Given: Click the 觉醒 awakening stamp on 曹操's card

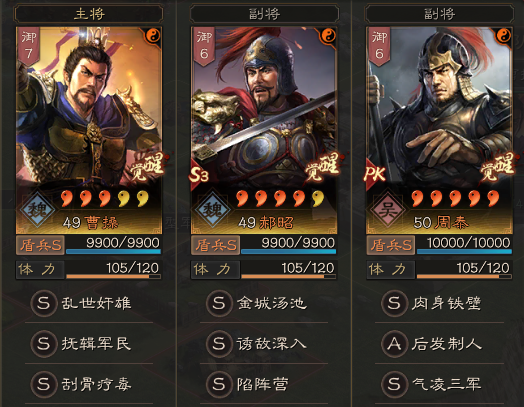Looking at the screenshot, I should [x=147, y=166].
